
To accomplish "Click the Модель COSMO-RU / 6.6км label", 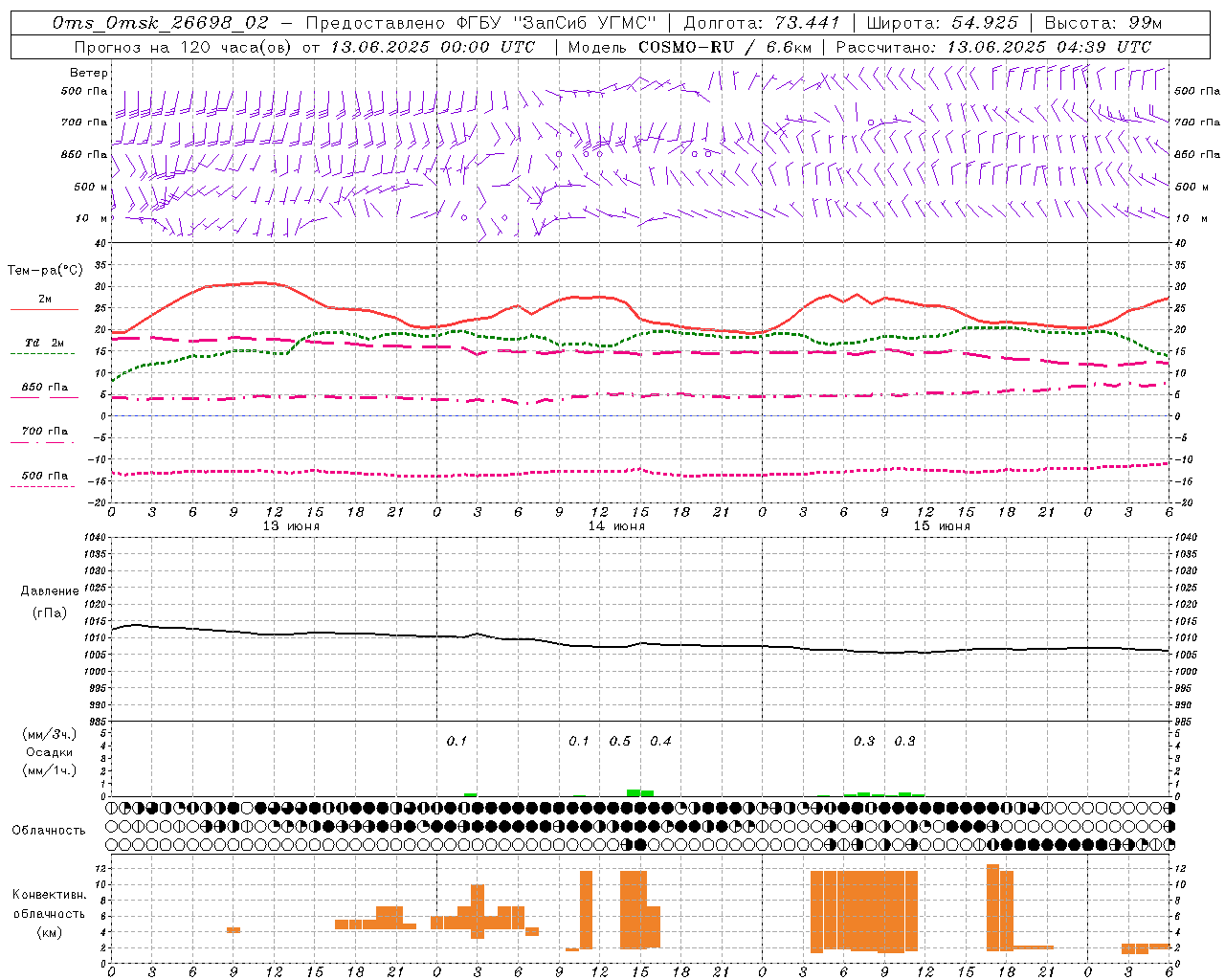I will (x=692, y=47).
